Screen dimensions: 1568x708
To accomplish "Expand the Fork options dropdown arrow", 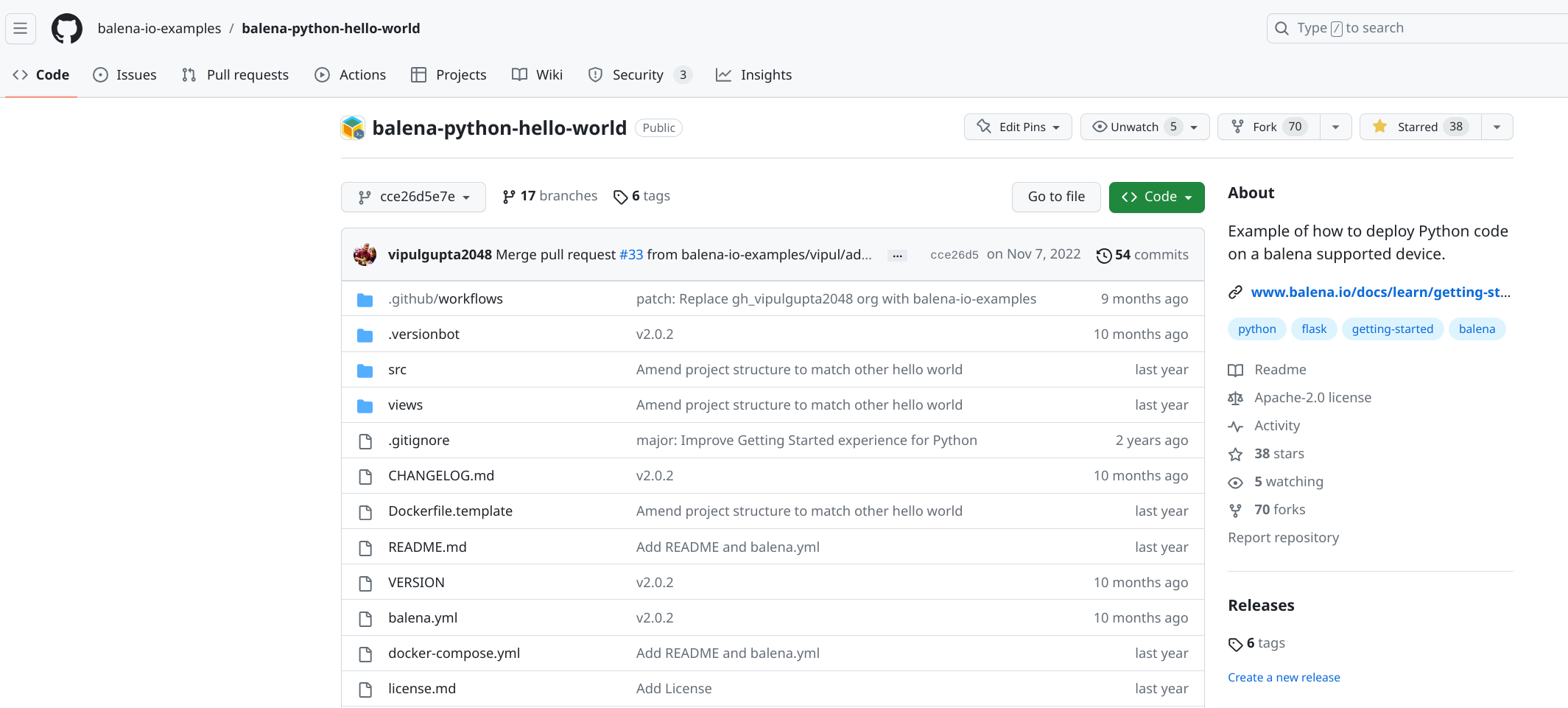I will pos(1335,127).
